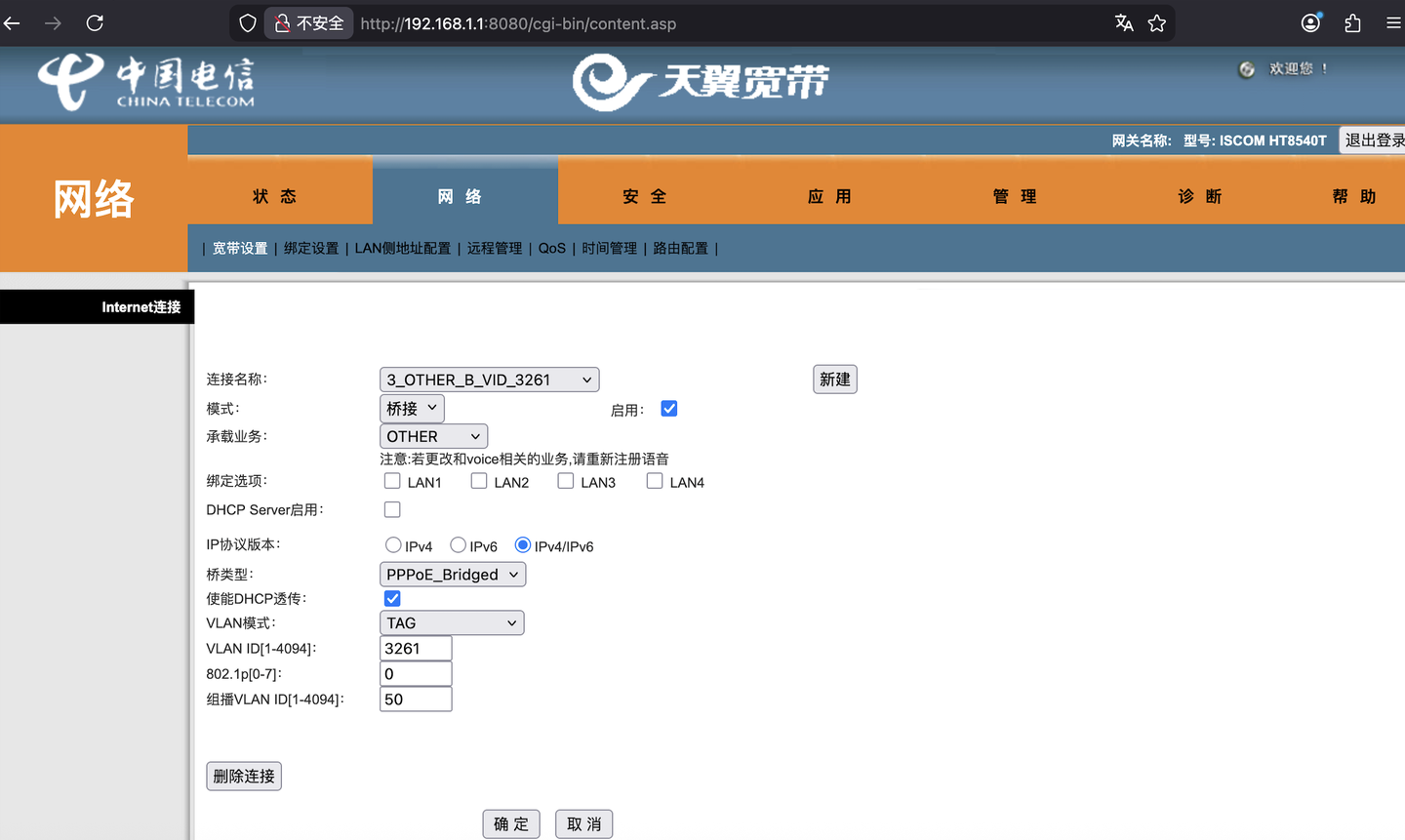Reload the router page
Viewport: 1405px width, 840px height.
(x=95, y=23)
